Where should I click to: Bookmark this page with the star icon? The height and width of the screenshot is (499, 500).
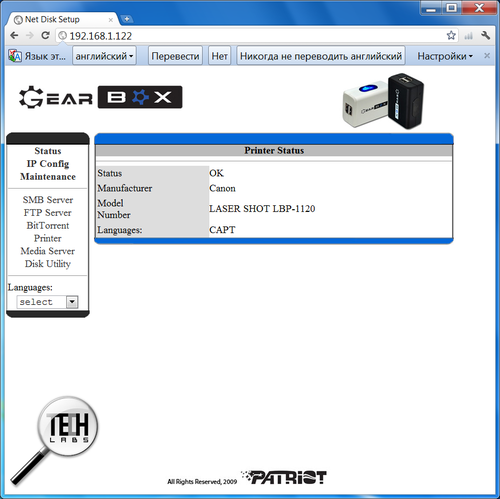click(451, 35)
